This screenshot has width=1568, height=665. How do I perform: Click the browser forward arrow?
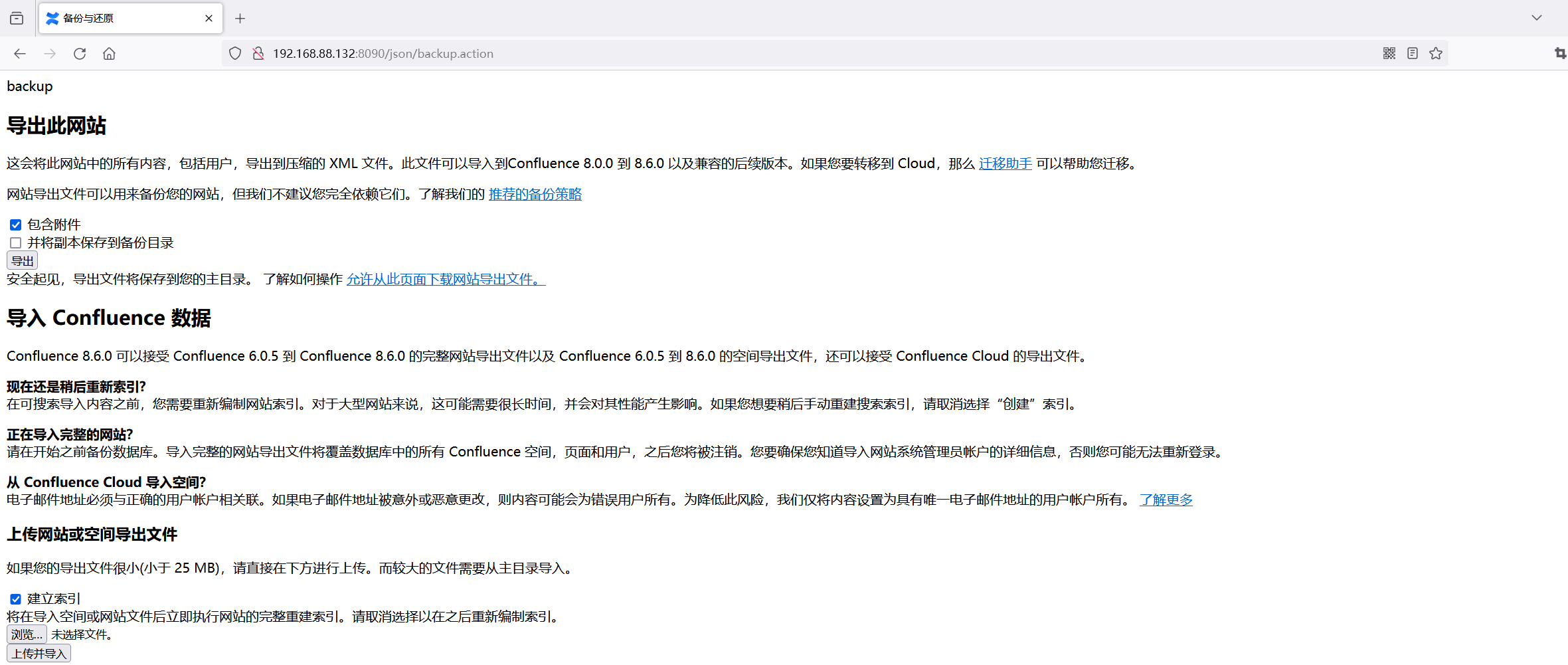pyautogui.click(x=50, y=54)
